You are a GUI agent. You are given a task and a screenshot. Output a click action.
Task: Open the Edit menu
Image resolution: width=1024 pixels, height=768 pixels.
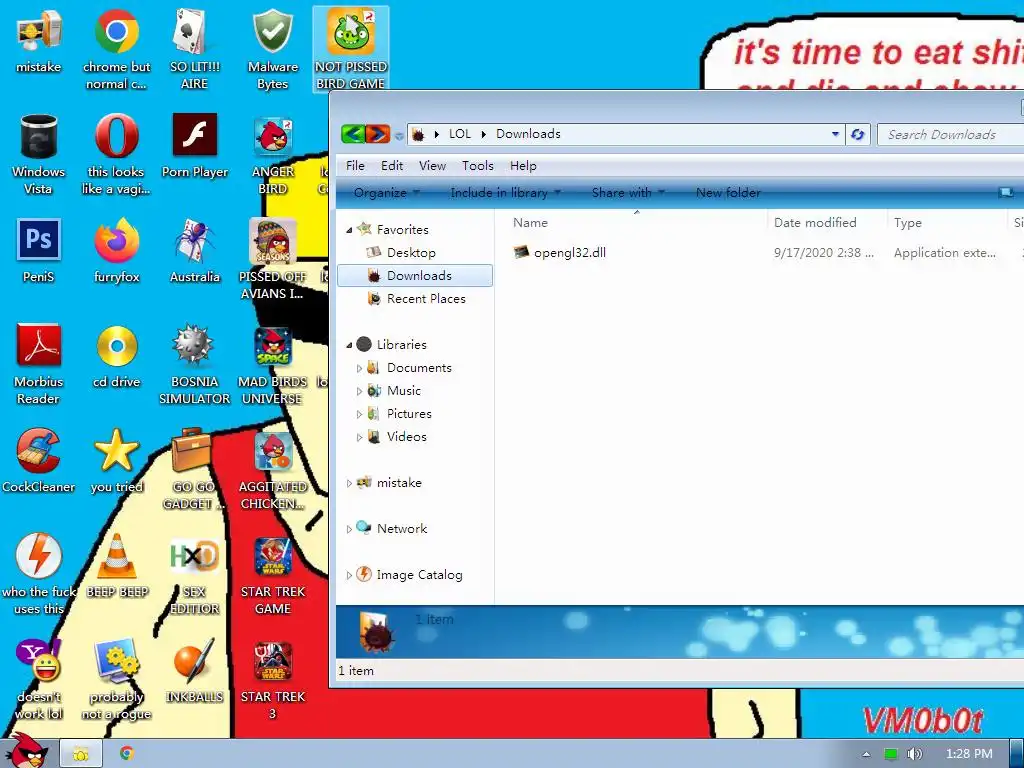(392, 166)
